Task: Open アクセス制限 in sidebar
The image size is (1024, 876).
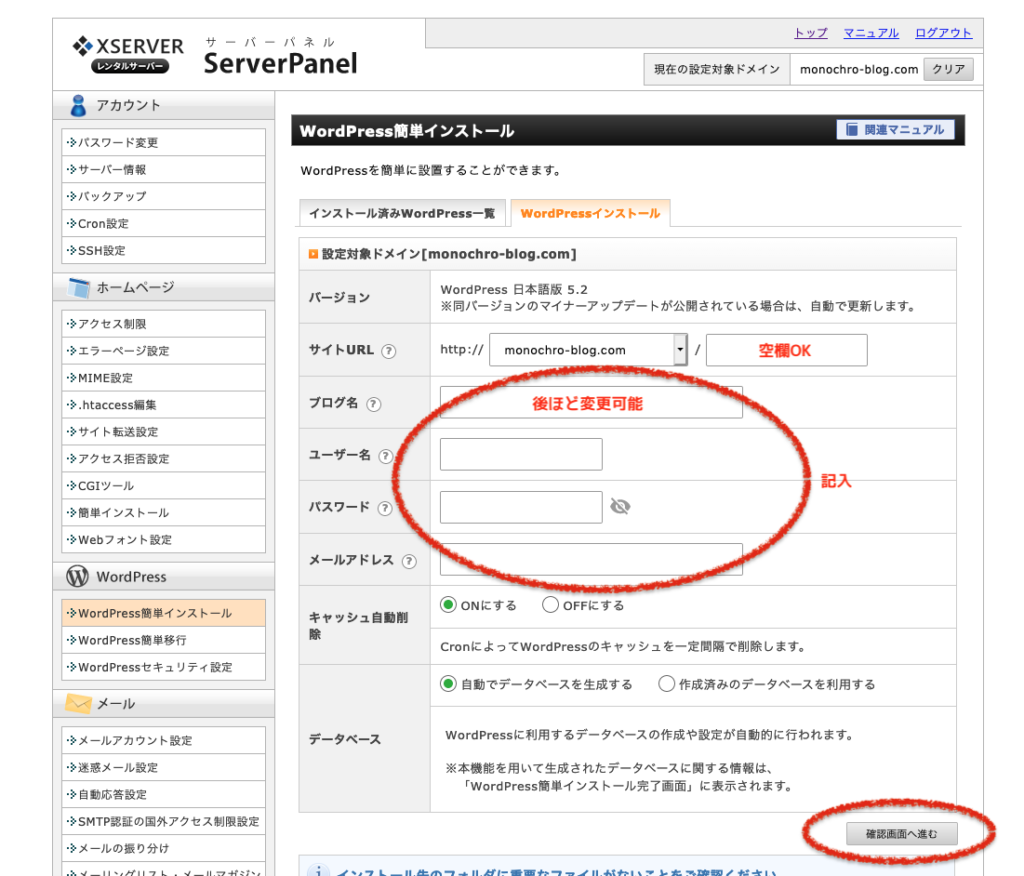Action: pyautogui.click(x=163, y=324)
